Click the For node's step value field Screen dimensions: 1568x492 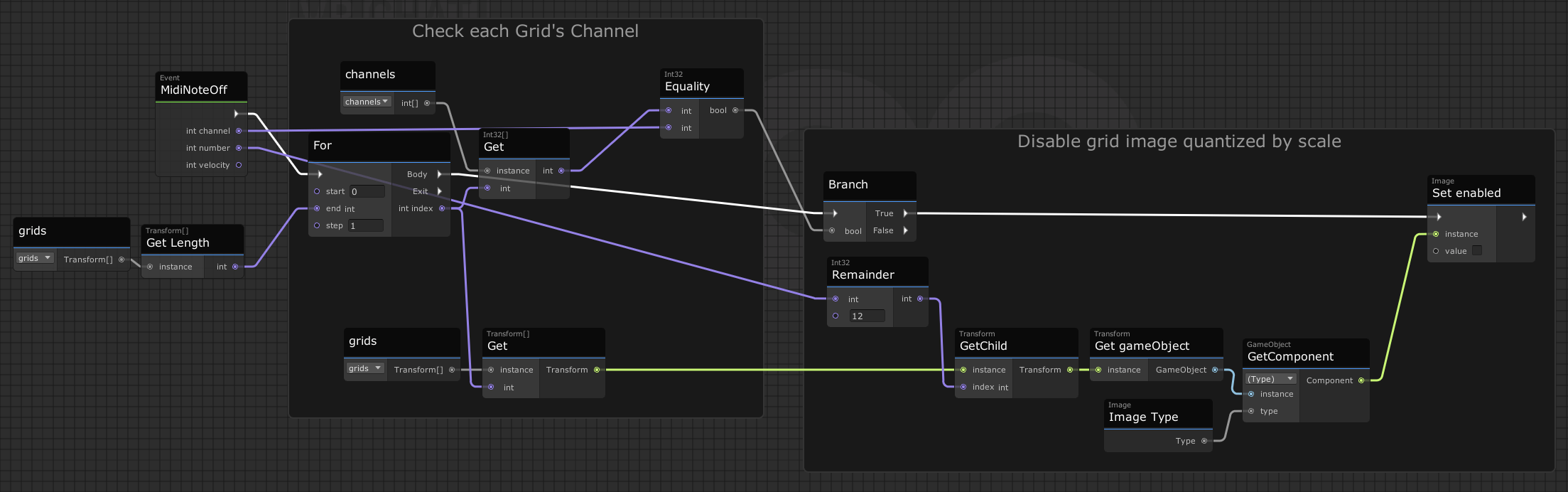coord(366,225)
